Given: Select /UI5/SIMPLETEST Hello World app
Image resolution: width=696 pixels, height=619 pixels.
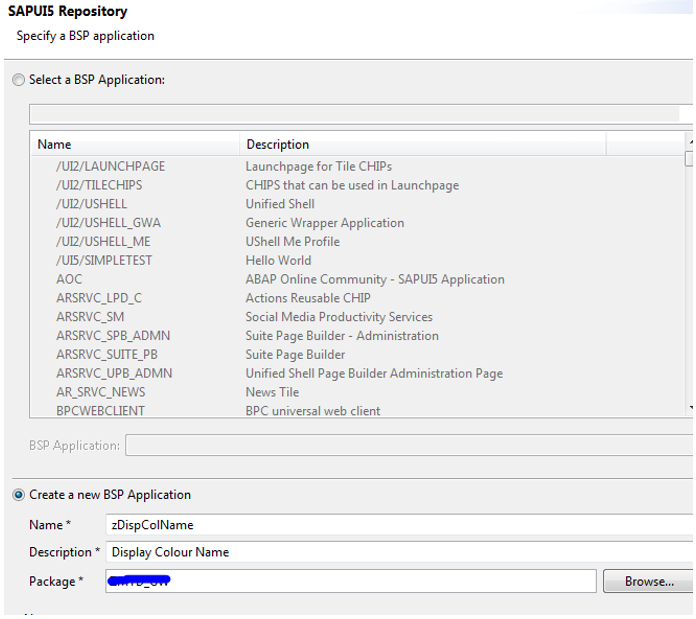Looking at the screenshot, I should pos(358,260).
